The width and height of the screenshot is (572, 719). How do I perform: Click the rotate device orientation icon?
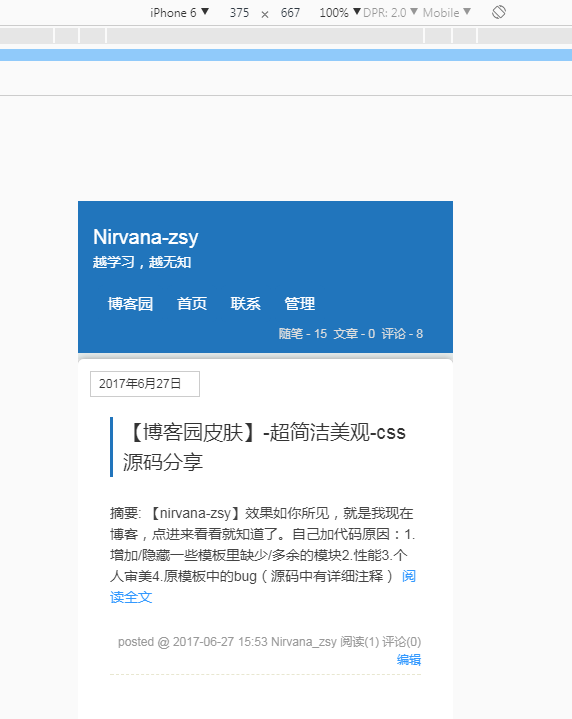[499, 12]
